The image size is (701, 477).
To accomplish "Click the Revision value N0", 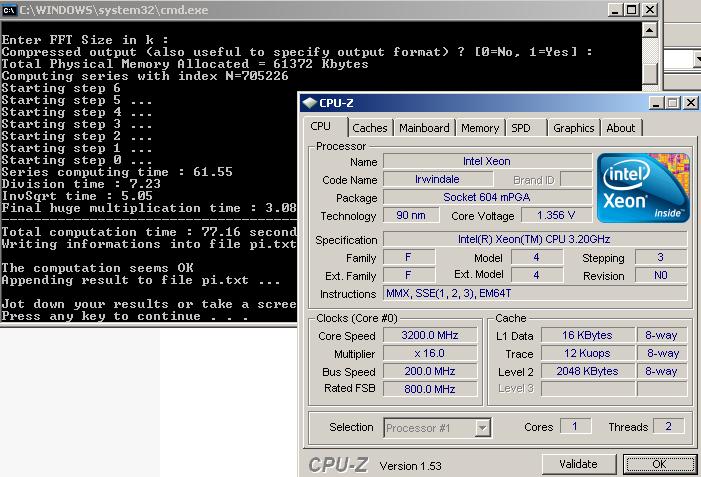I will (x=660, y=275).
